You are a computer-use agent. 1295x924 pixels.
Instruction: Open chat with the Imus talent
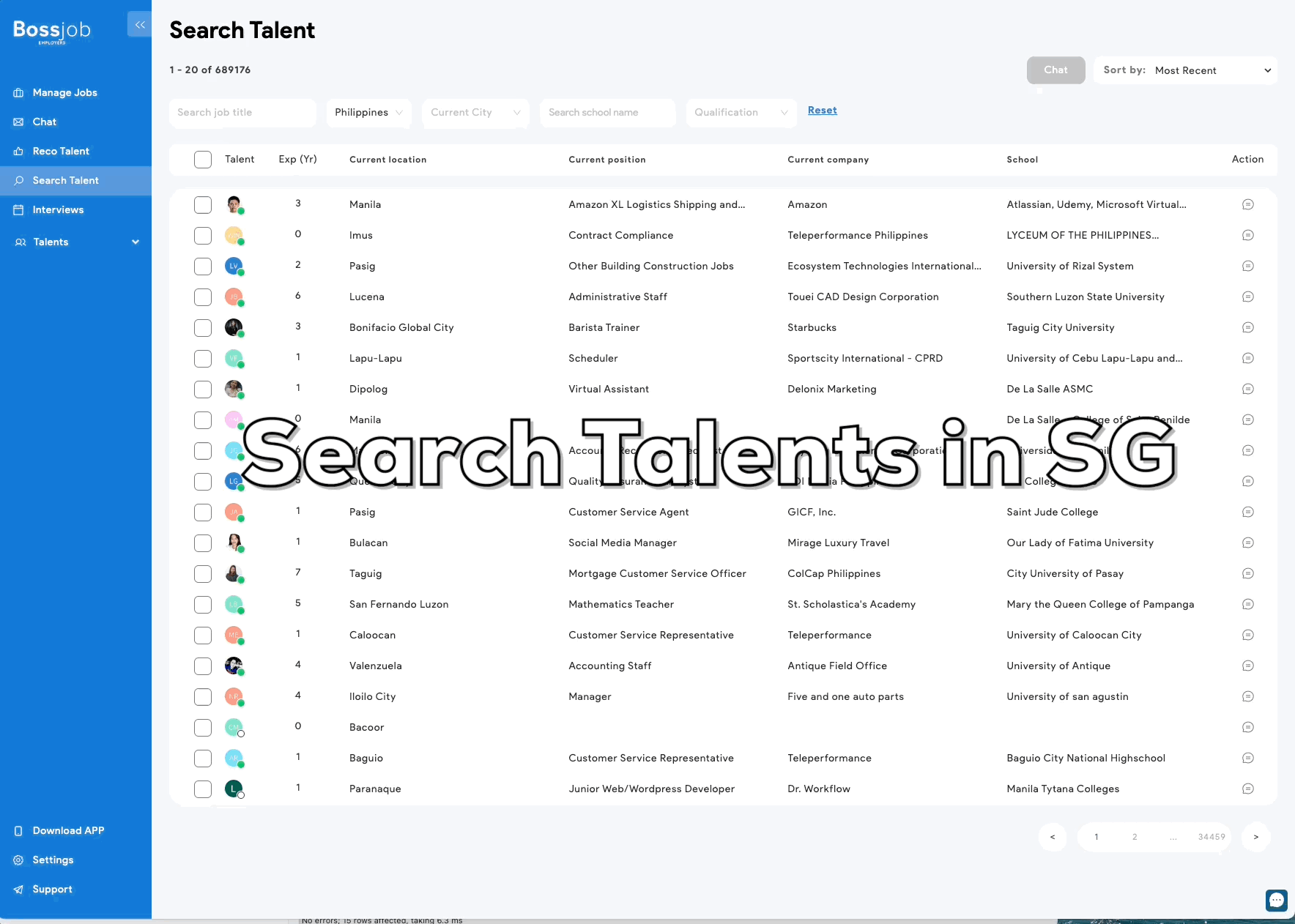(x=1248, y=236)
